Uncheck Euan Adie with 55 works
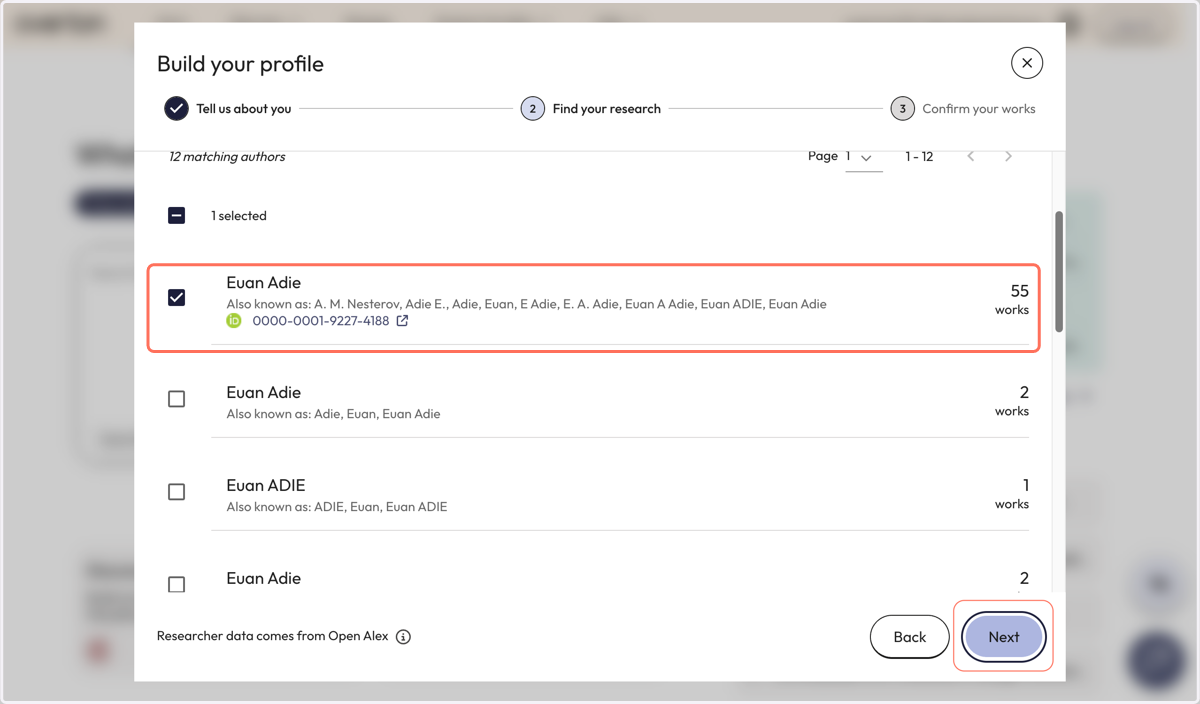This screenshot has height=704, width=1200. point(177,297)
